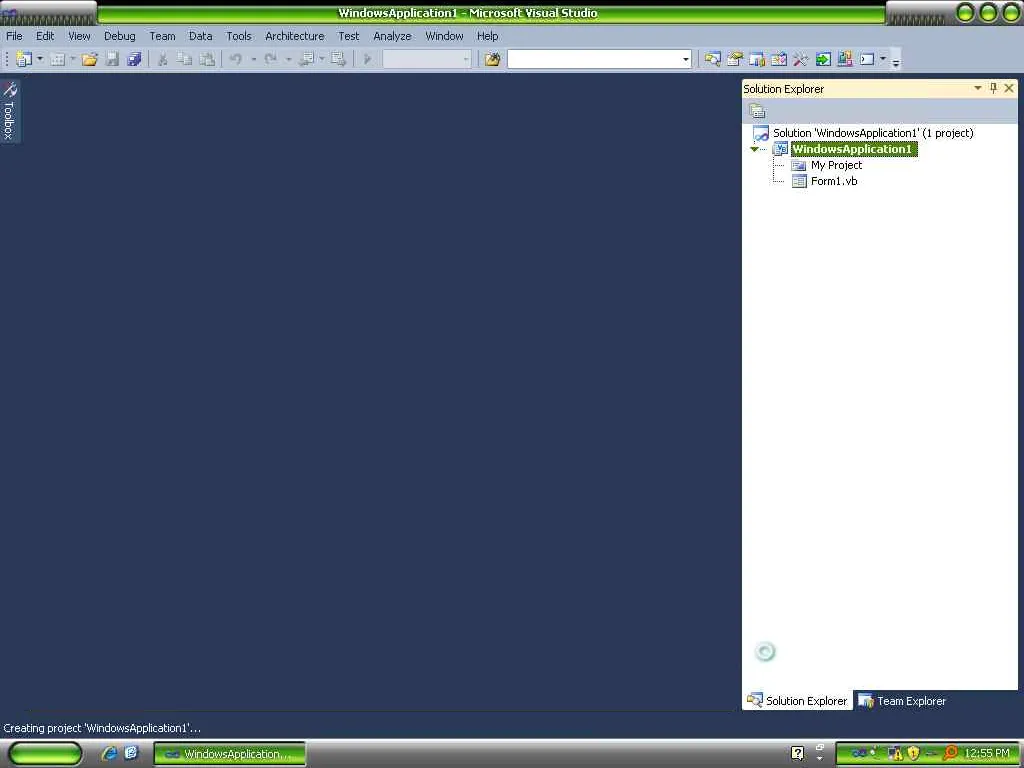
Task: Switch to the Solution Explorer bottom tab
Action: 797,701
